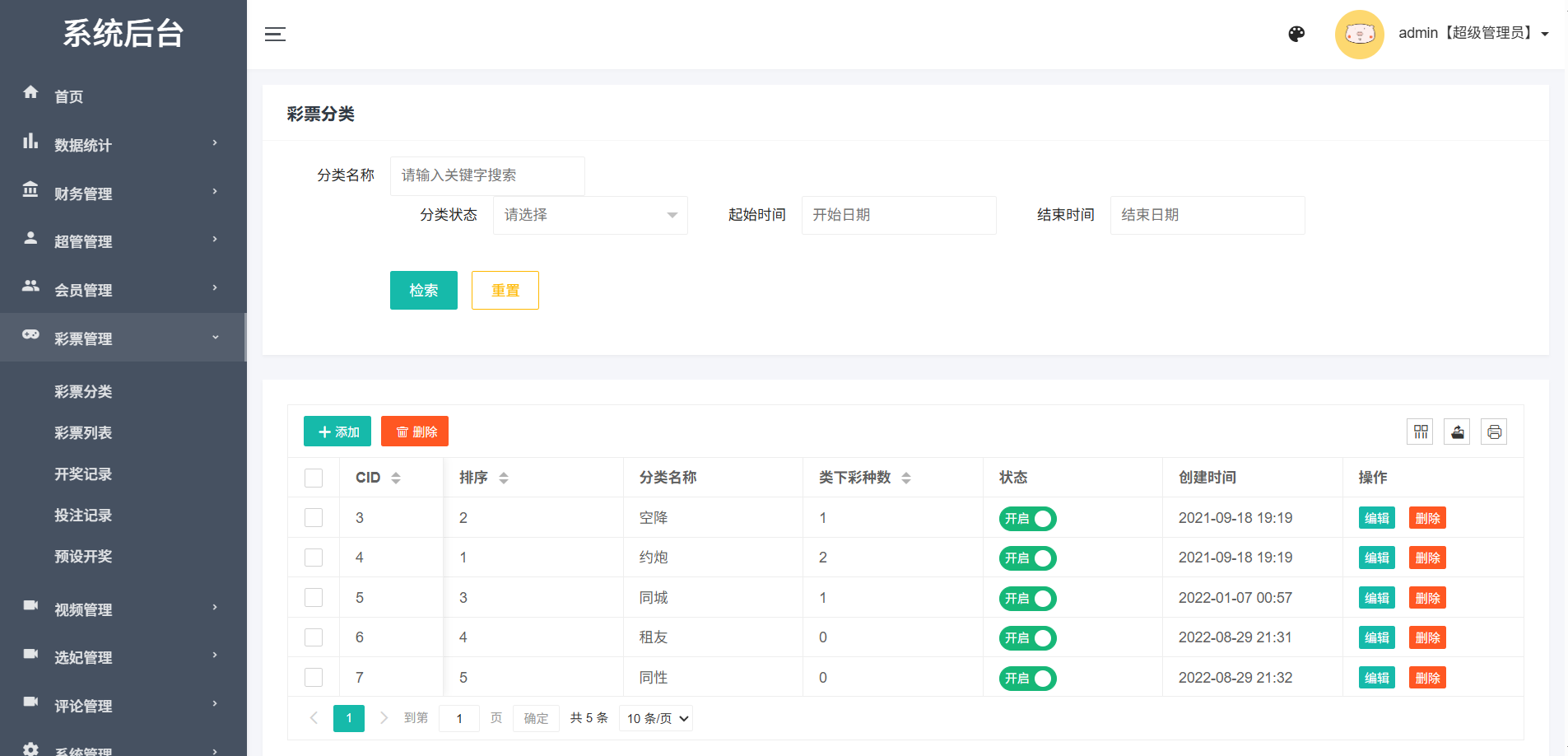
Task: Click the 检索 search button
Action: click(x=423, y=290)
